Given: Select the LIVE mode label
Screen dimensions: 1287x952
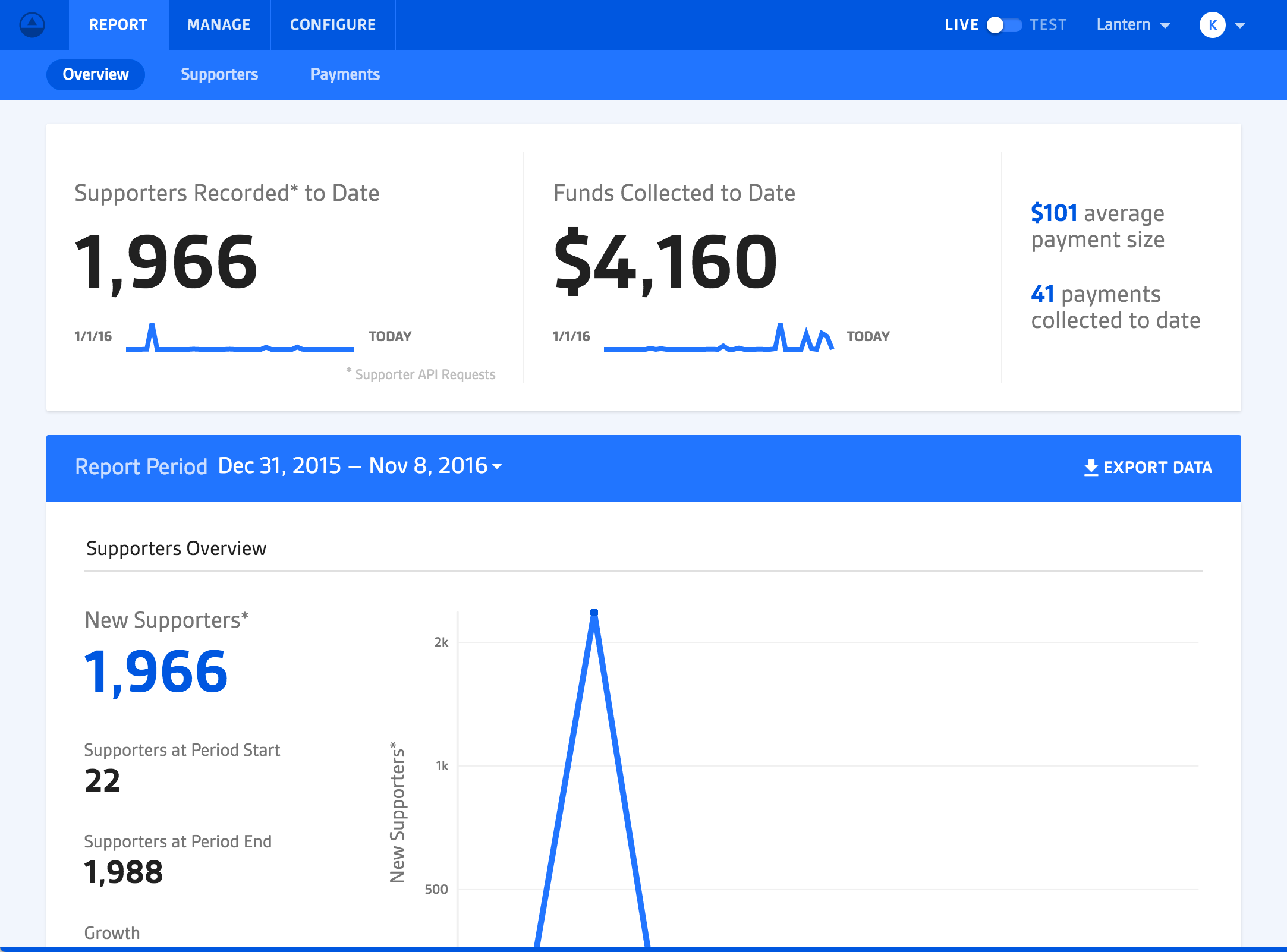Looking at the screenshot, I should click(x=961, y=25).
